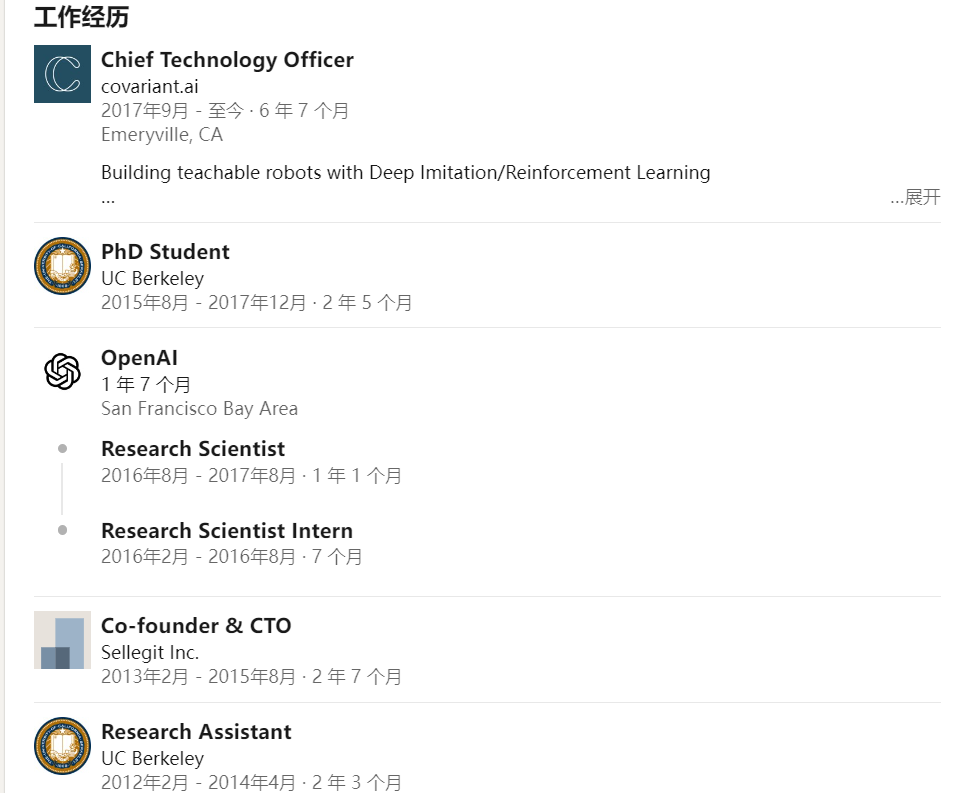Click the UC Berkeley seal beside PhD Student
The width and height of the screenshot is (967, 793).
[62, 266]
